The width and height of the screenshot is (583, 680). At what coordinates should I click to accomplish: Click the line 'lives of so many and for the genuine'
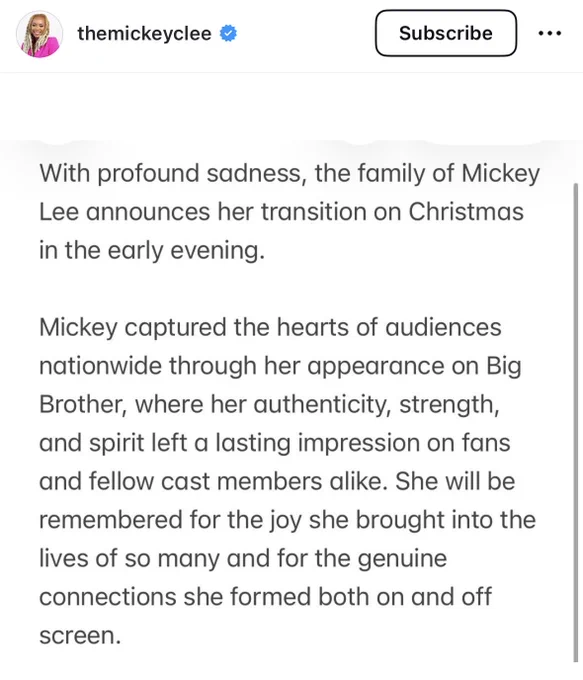(243, 559)
